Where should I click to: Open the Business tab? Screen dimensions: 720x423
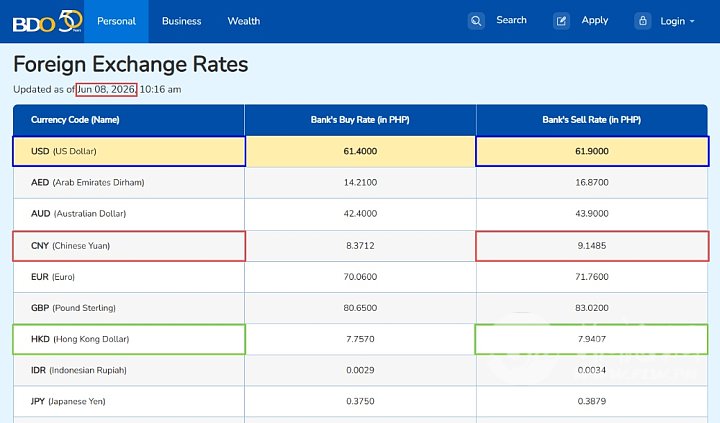181,21
